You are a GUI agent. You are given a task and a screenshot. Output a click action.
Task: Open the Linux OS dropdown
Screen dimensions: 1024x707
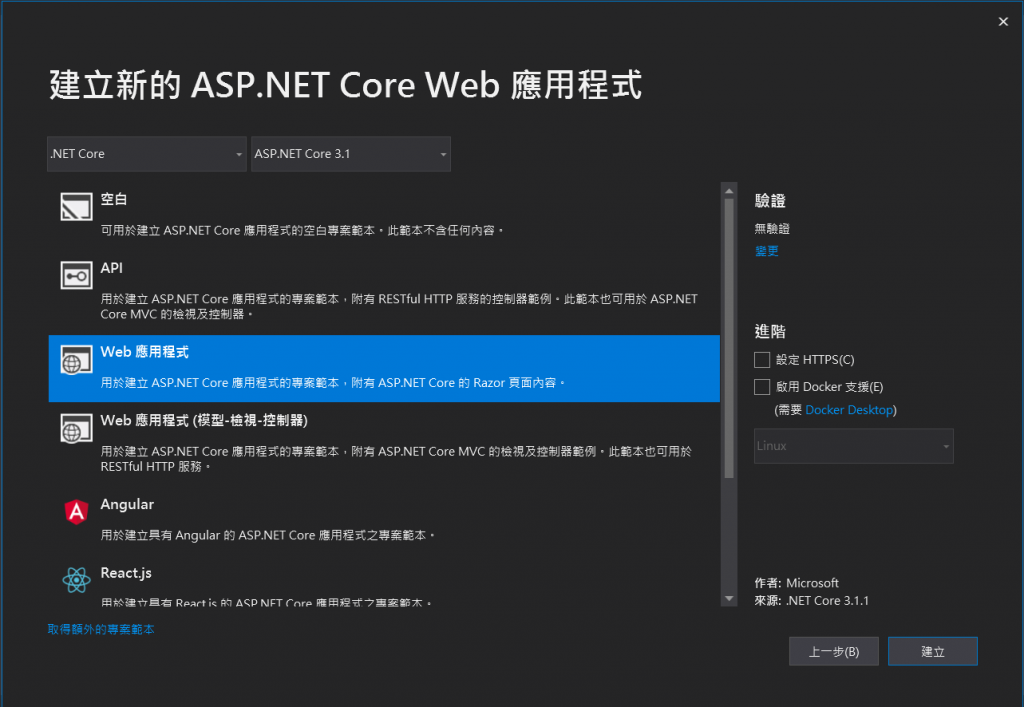[854, 446]
